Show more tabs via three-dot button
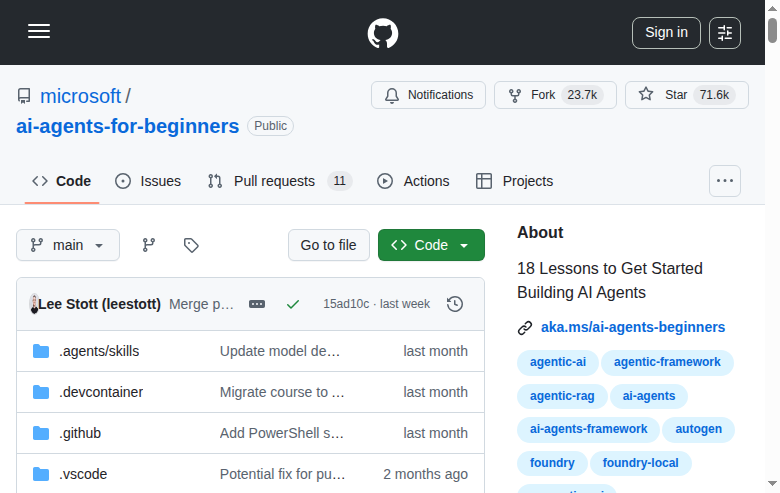 tap(725, 181)
